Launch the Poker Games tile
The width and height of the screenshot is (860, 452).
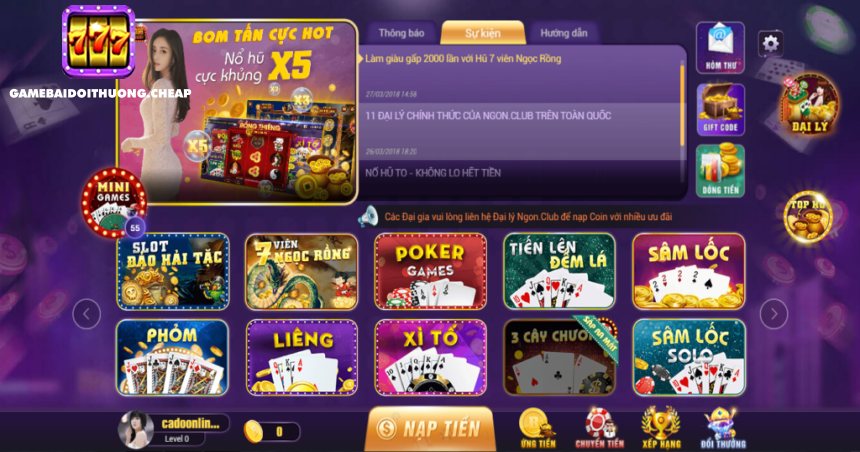click(x=431, y=271)
